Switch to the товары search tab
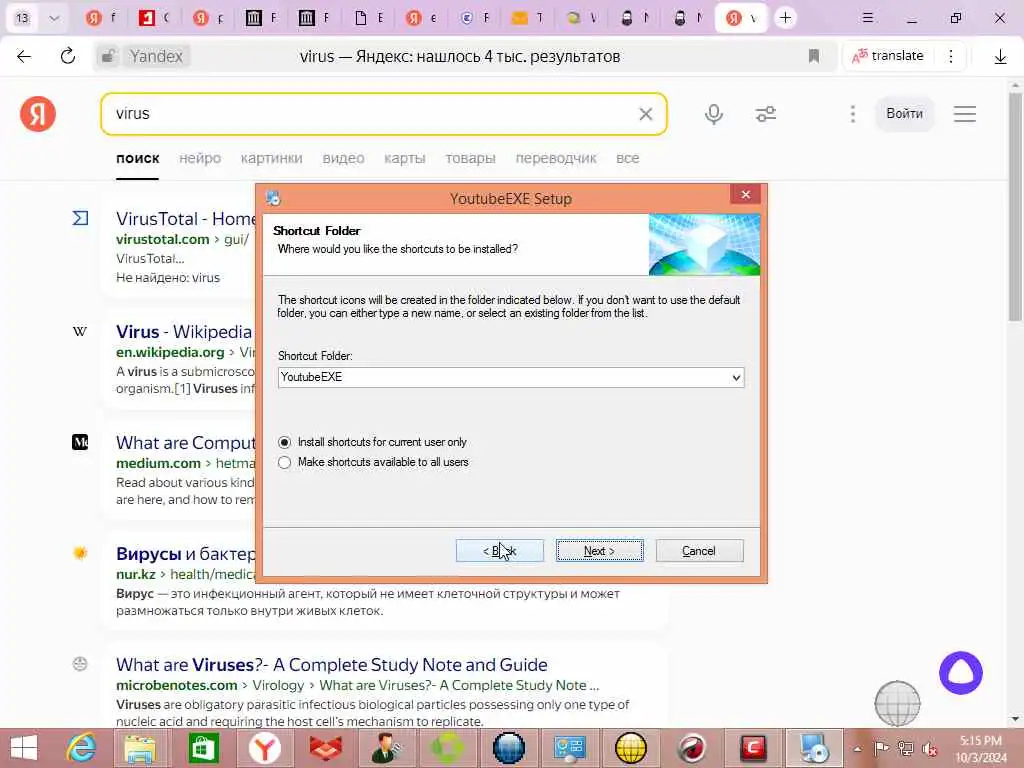 click(470, 158)
